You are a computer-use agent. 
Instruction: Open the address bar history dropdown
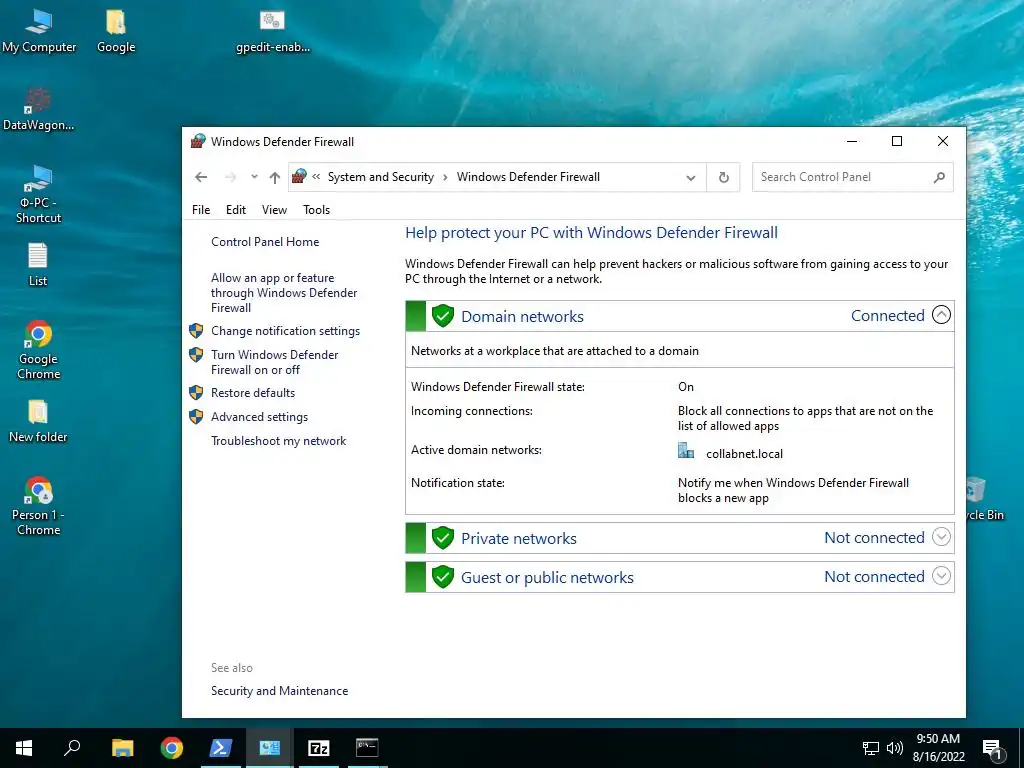[x=690, y=178]
